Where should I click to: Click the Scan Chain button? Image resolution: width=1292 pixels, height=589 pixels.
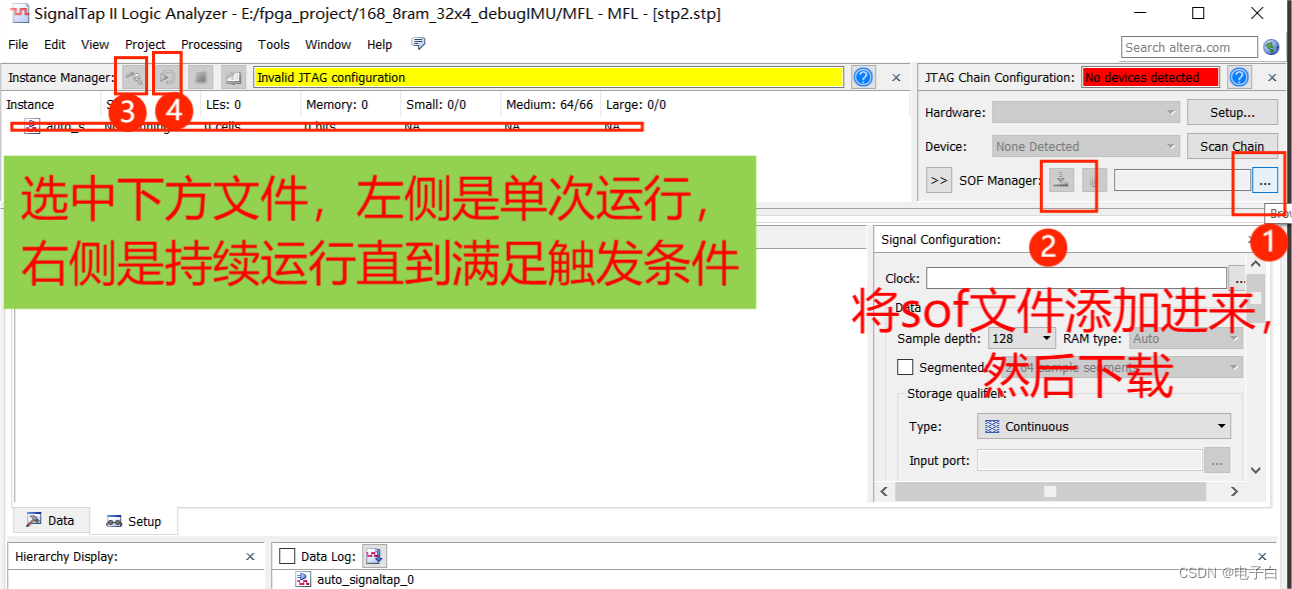pyautogui.click(x=1232, y=146)
